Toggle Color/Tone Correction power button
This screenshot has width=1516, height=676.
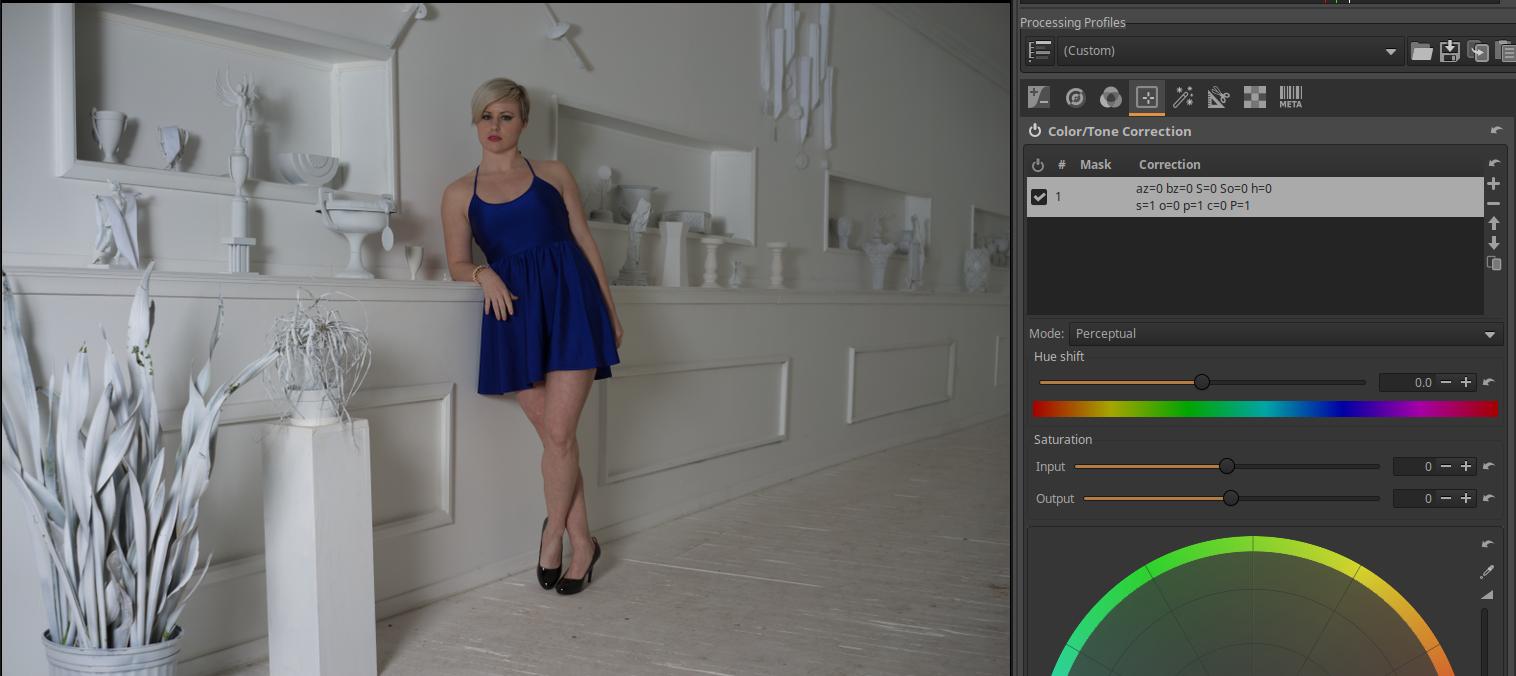1035,131
